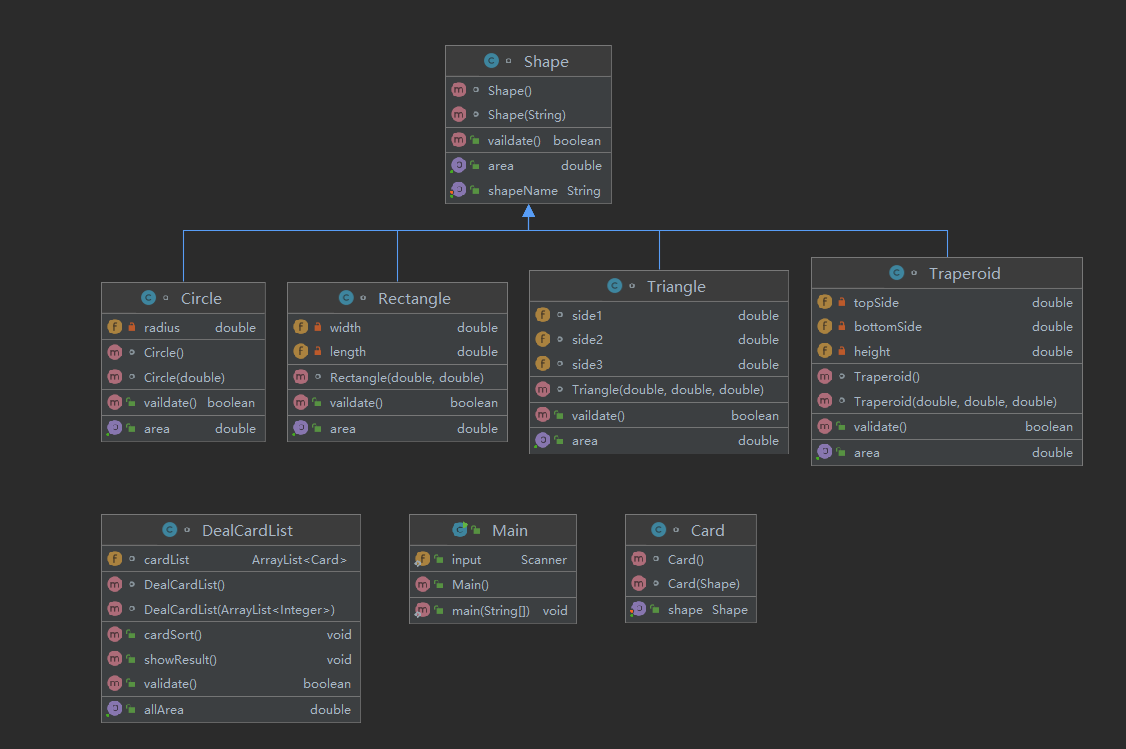Click the Scanner type of input field

544,559
